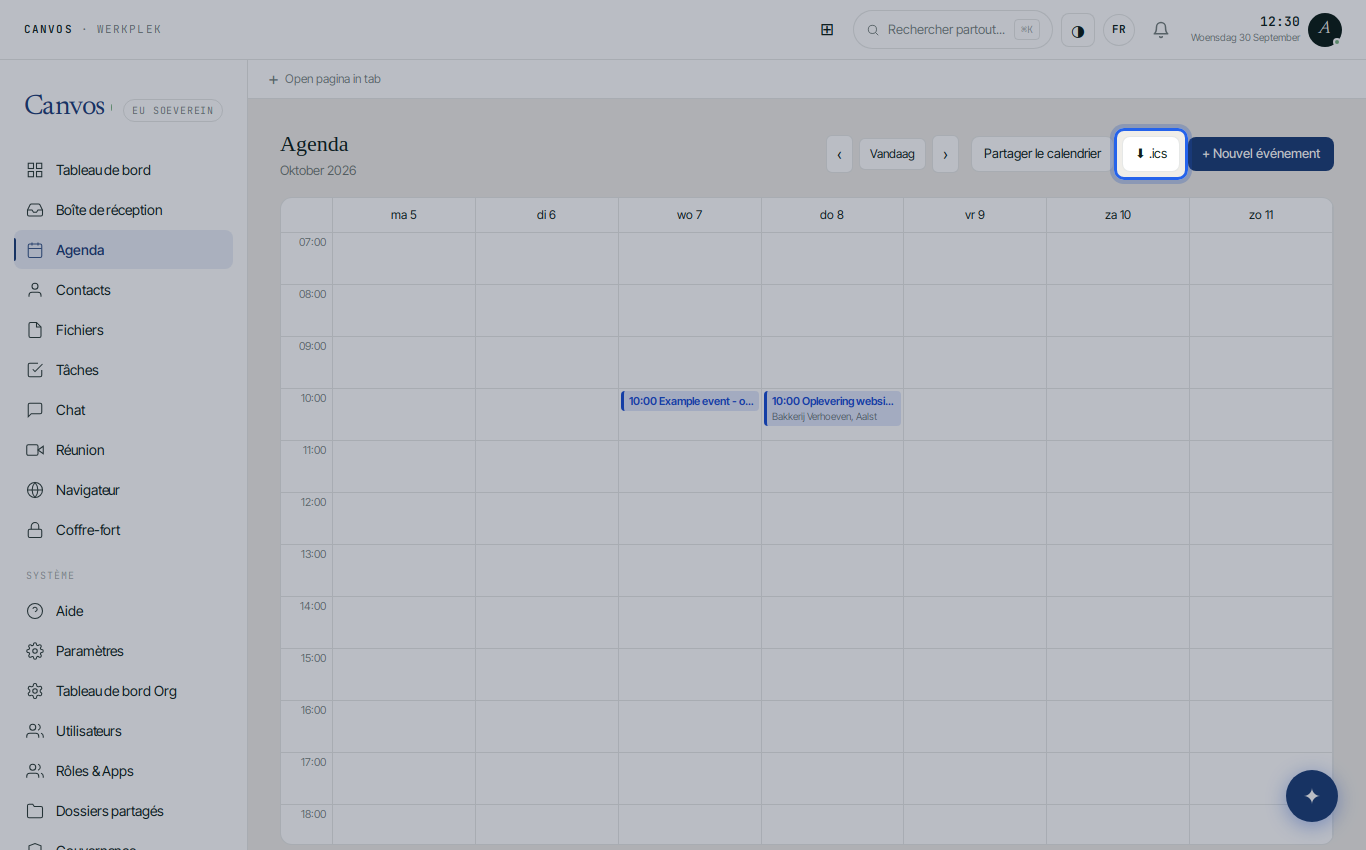Click the 'do 8' day header
Image resolution: width=1366 pixels, height=850 pixels.
[832, 215]
